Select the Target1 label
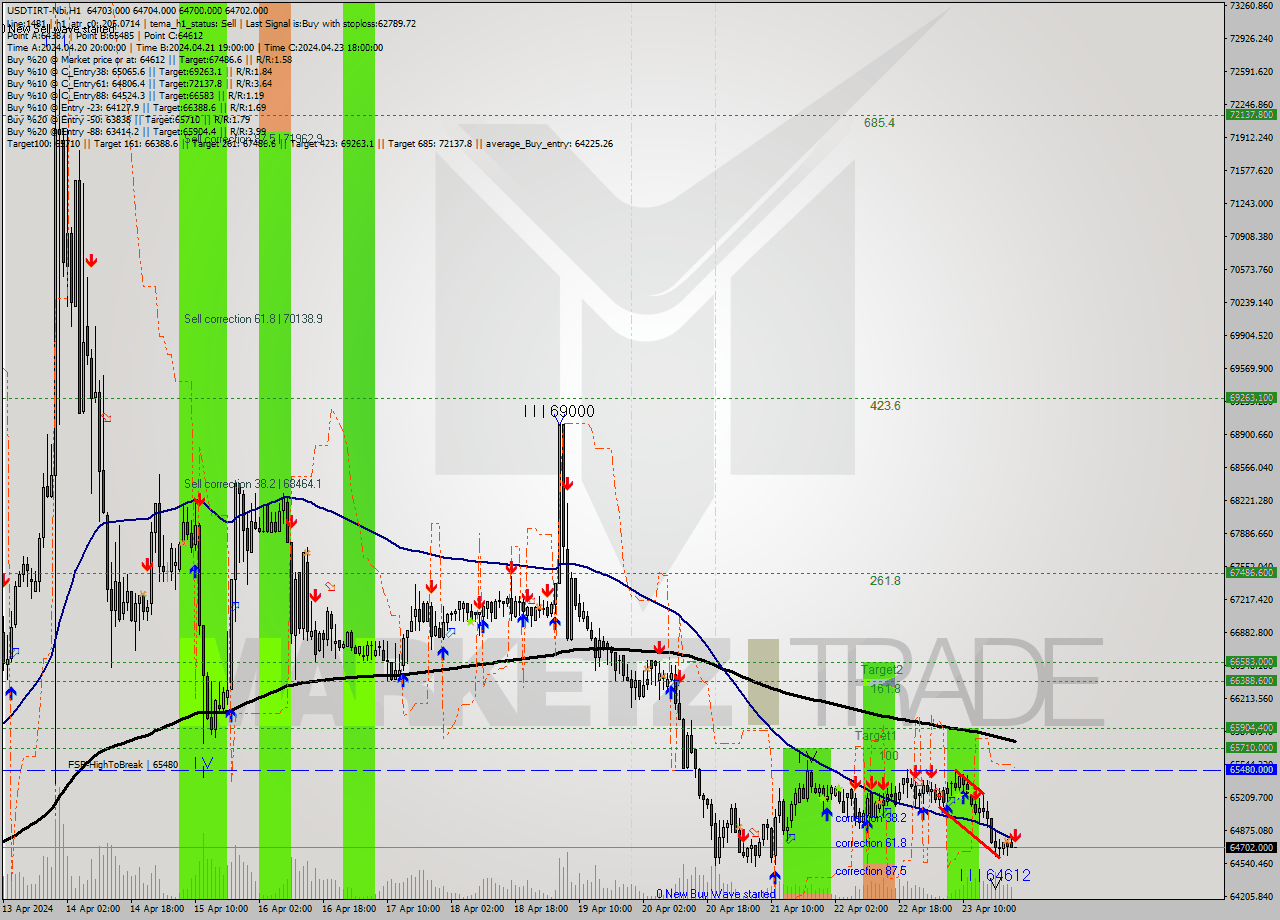The width and height of the screenshot is (1280, 920). (x=874, y=735)
